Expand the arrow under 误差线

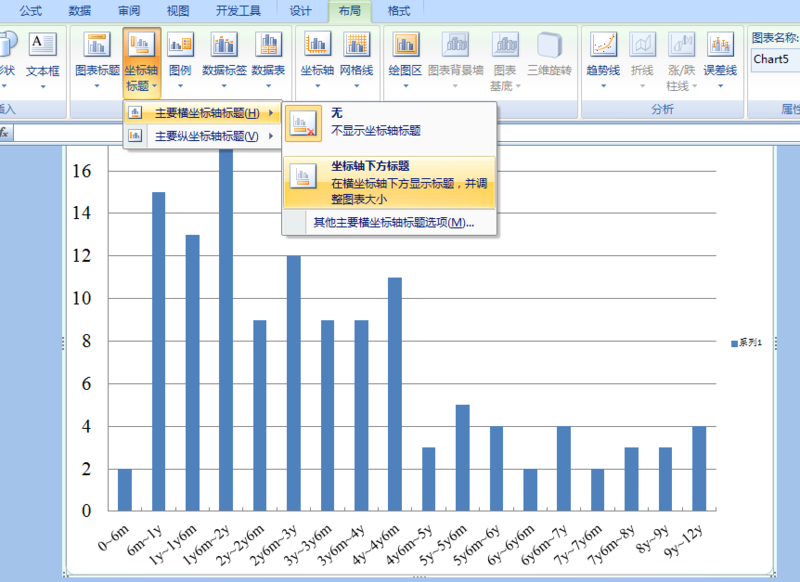[x=720, y=86]
